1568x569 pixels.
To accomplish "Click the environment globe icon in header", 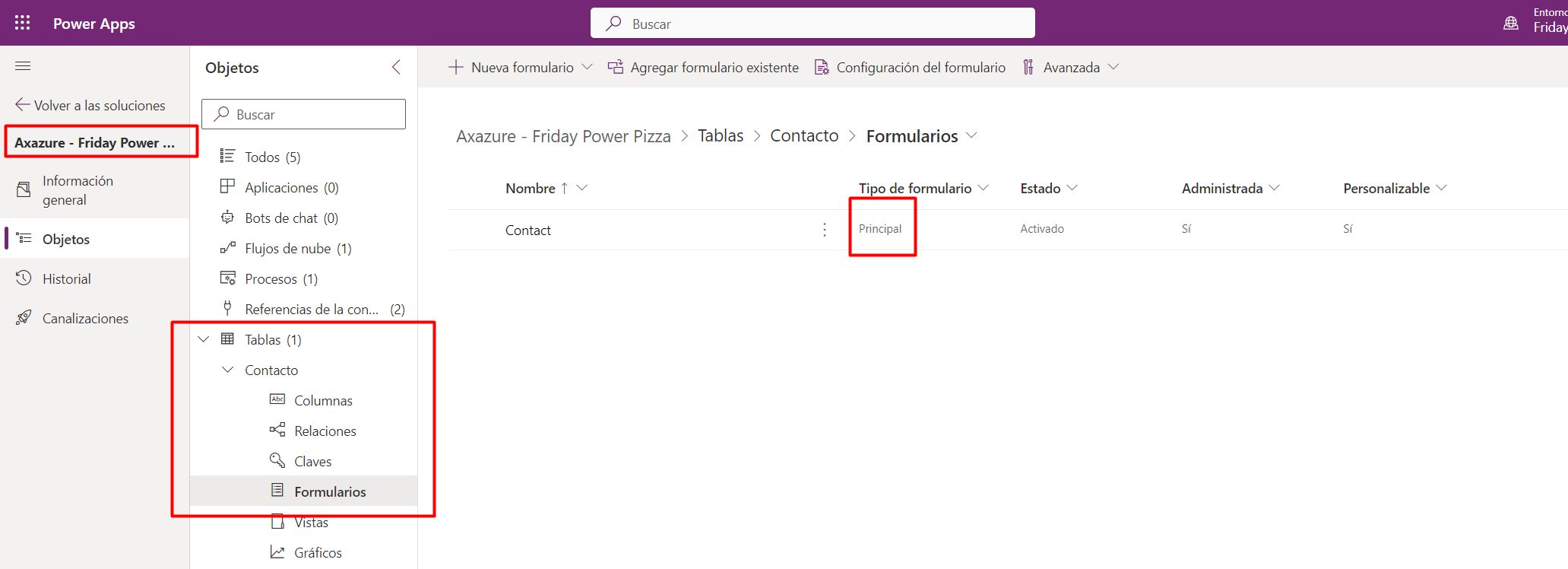I will click(1511, 23).
